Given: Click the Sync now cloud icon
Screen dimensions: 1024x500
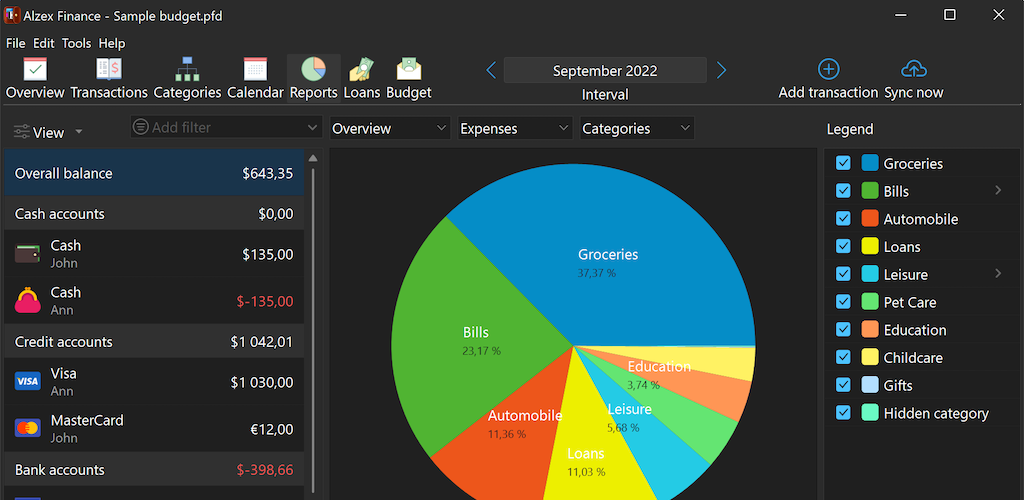Looking at the screenshot, I should [x=913, y=69].
